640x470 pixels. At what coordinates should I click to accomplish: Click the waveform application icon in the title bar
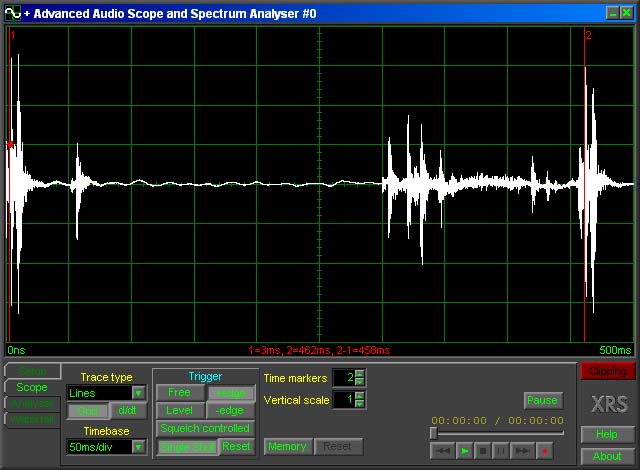pyautogui.click(x=13, y=13)
